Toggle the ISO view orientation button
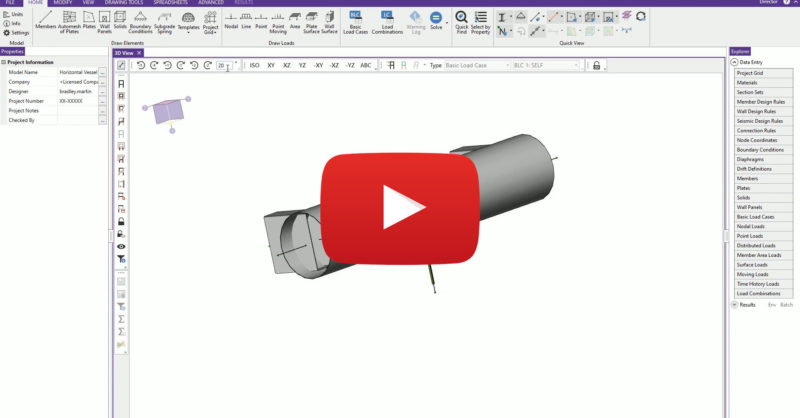Image resolution: width=800 pixels, height=418 pixels. (254, 65)
